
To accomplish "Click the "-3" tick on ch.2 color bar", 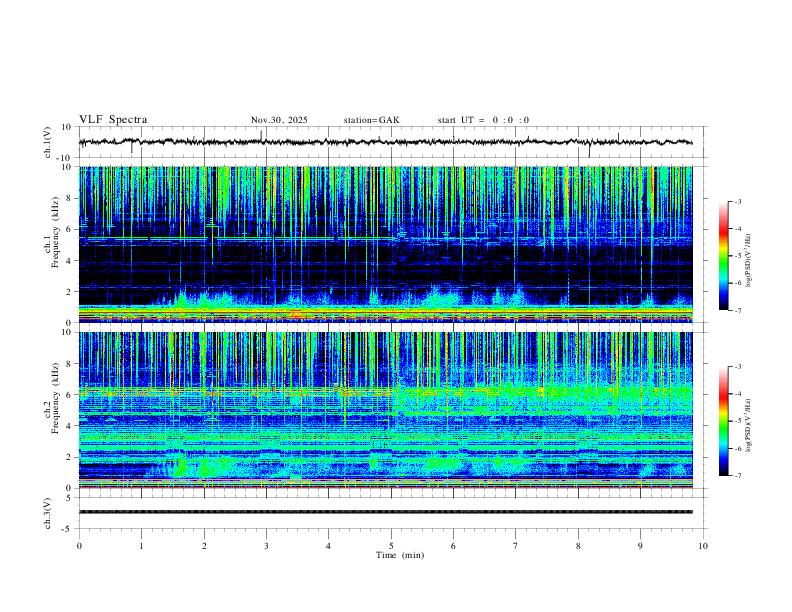I will 738,367.
